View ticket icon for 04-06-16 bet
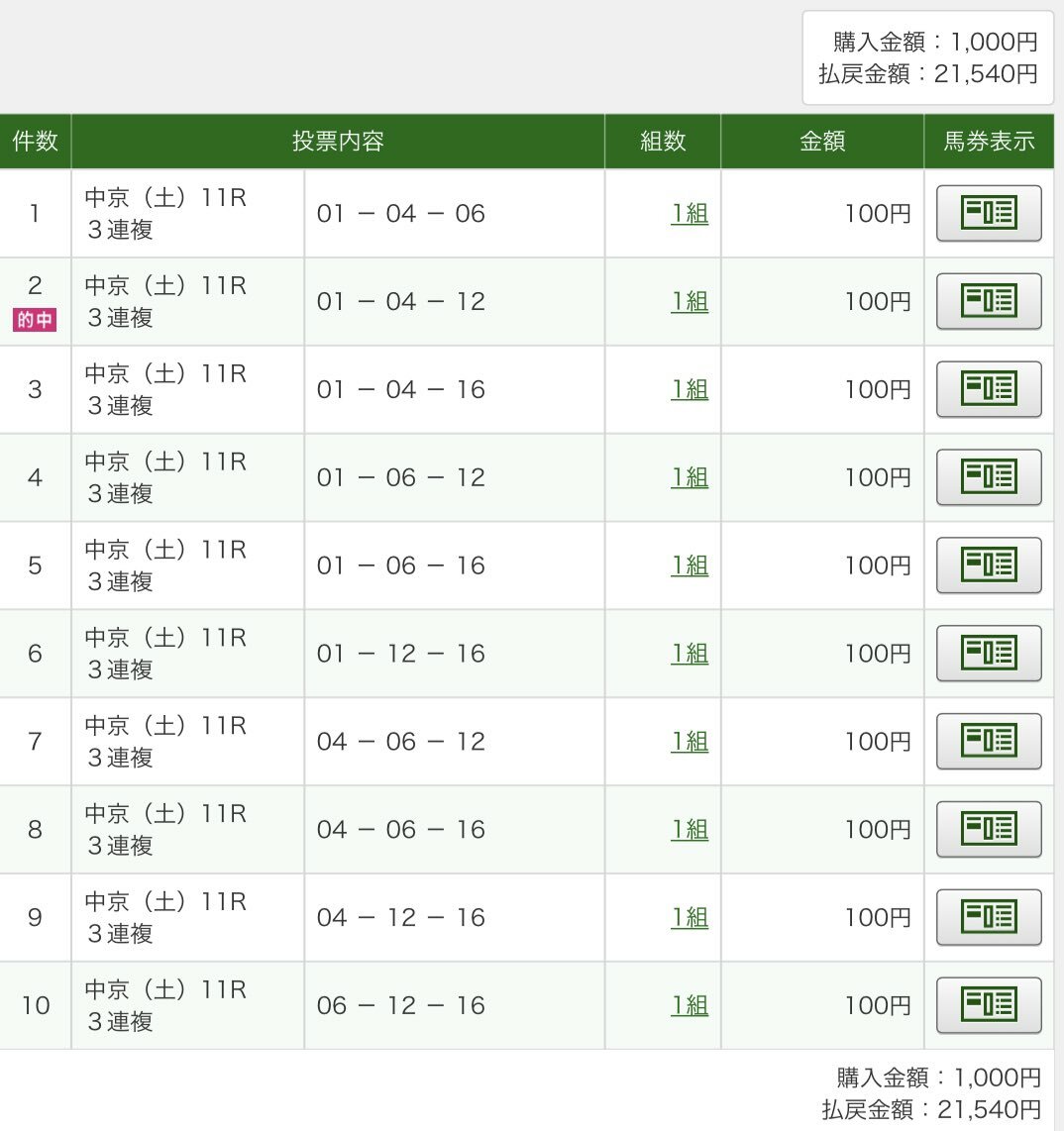 tap(989, 829)
